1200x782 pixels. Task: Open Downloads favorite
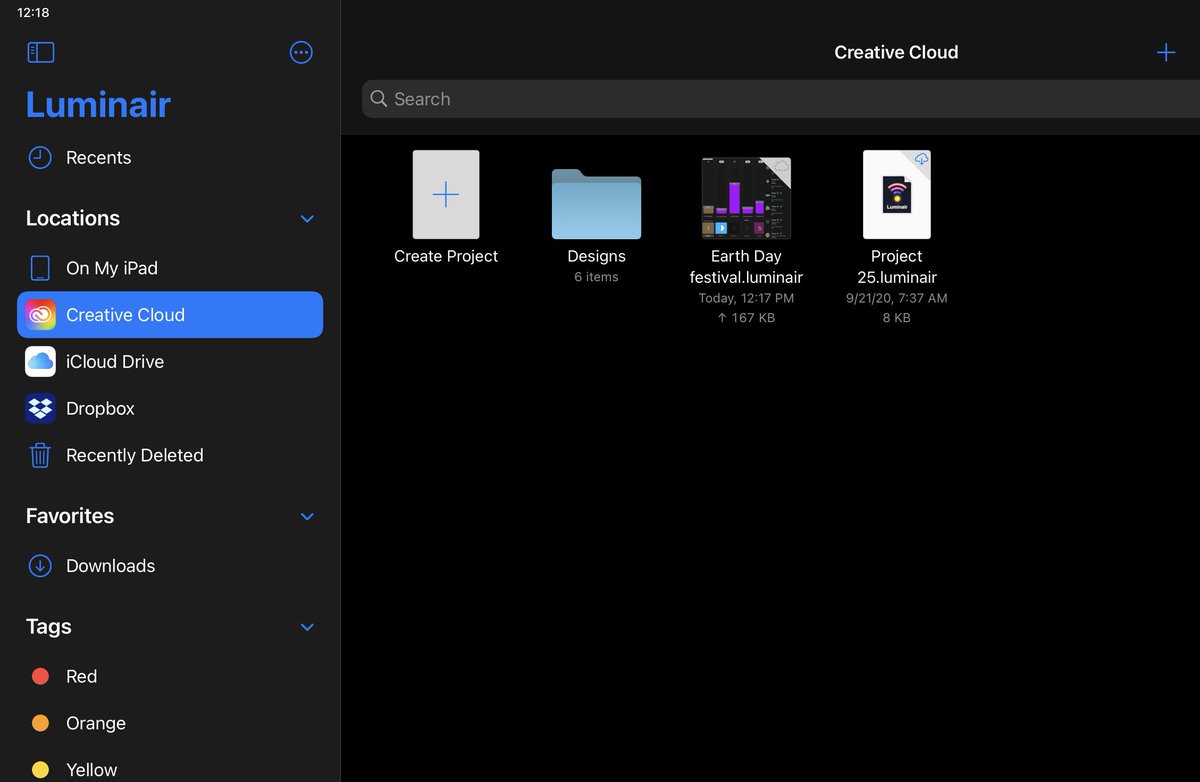pos(171,566)
